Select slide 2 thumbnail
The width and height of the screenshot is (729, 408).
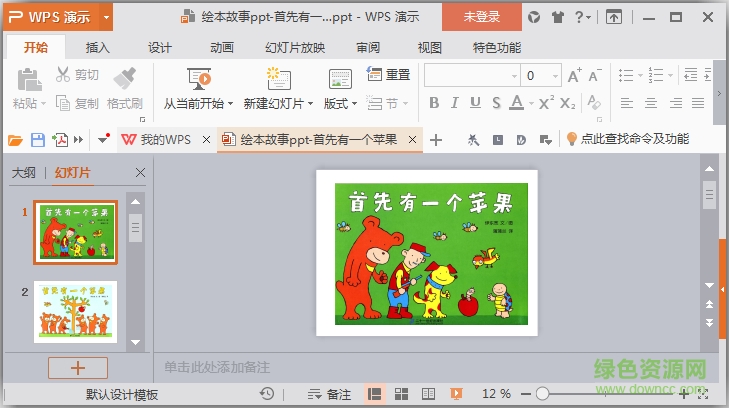75,312
